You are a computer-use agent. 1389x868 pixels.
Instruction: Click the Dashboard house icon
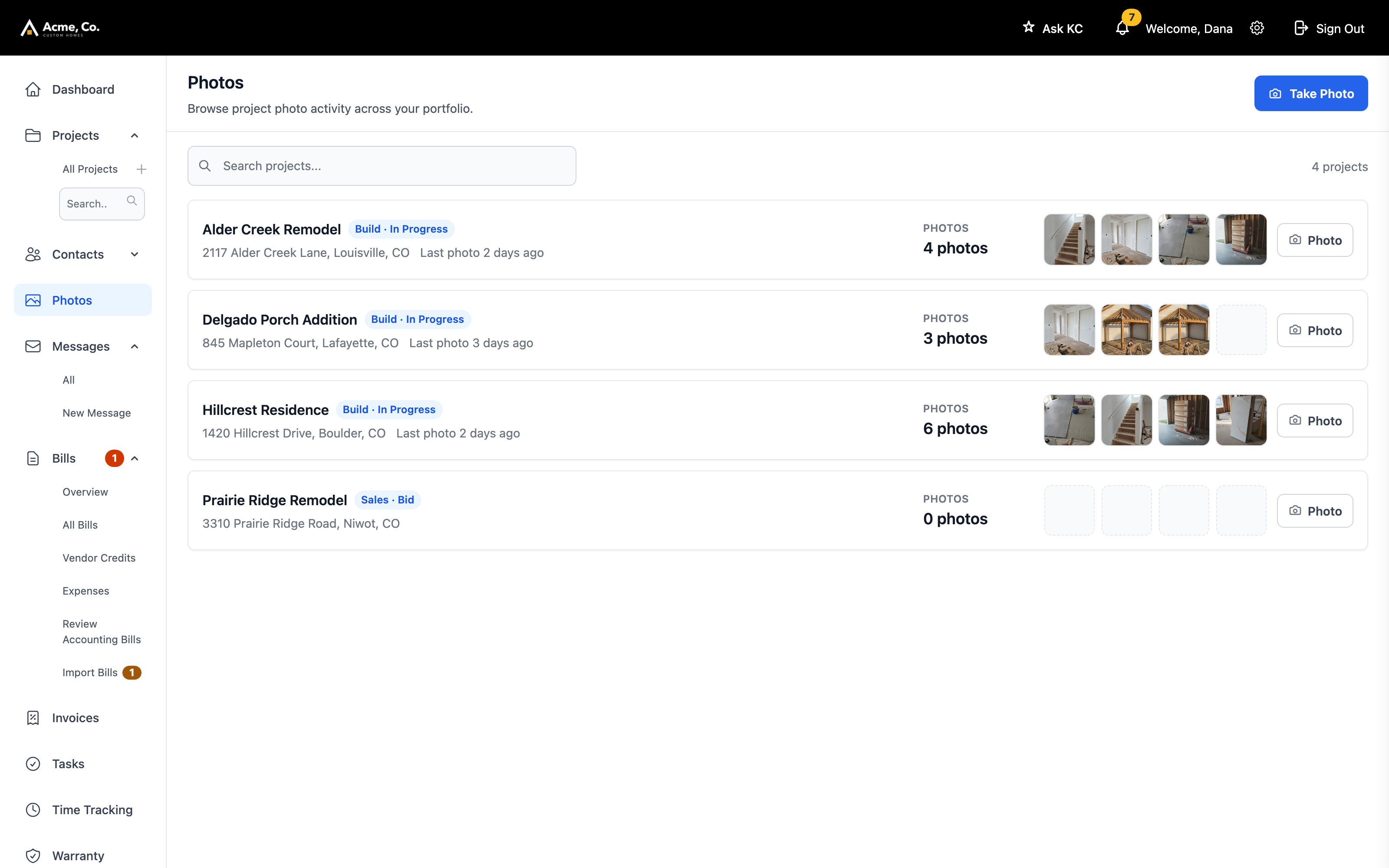coord(33,89)
